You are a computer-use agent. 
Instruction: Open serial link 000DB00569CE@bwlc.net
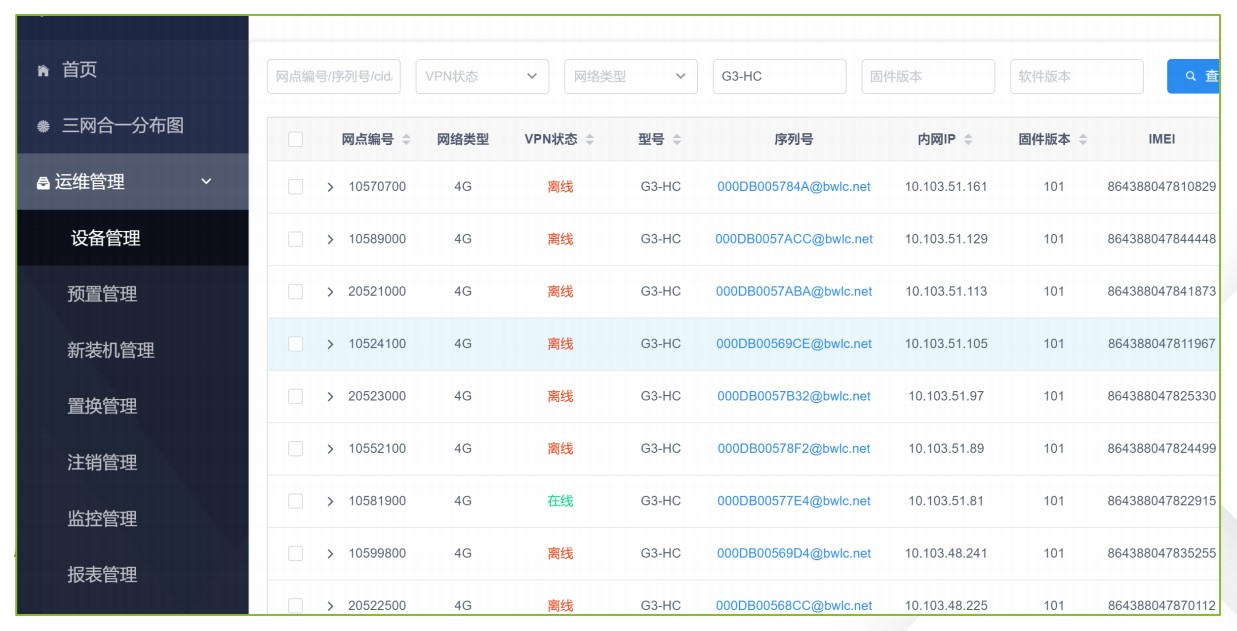pyautogui.click(x=794, y=344)
